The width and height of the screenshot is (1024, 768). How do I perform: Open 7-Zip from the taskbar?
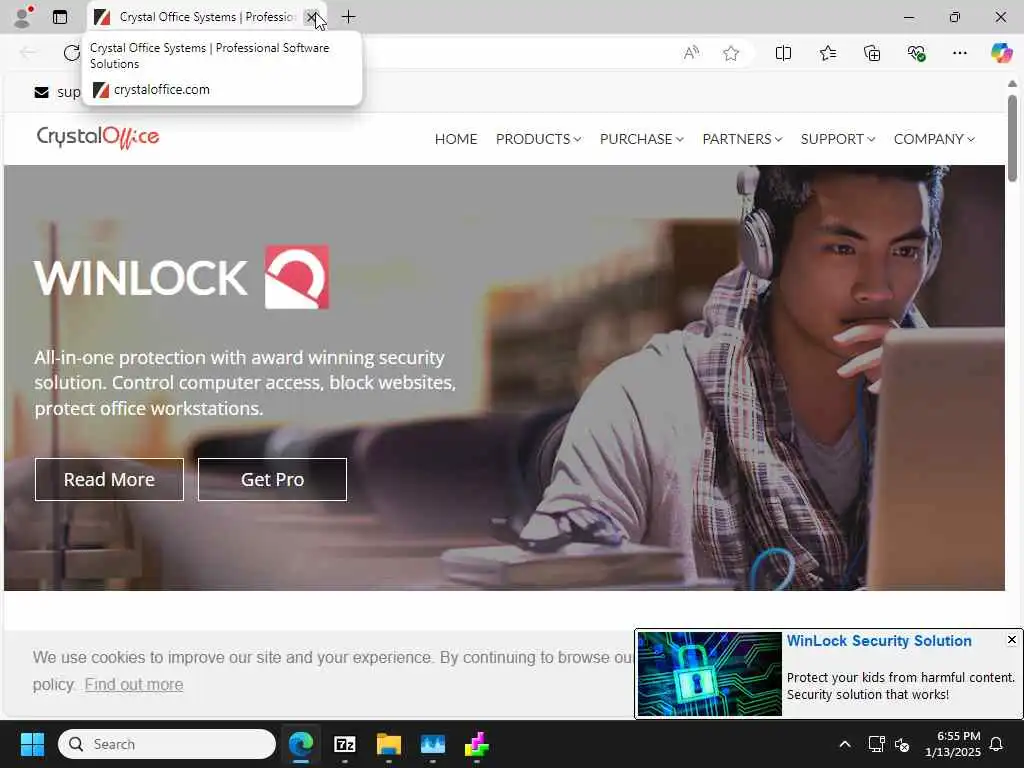[345, 744]
